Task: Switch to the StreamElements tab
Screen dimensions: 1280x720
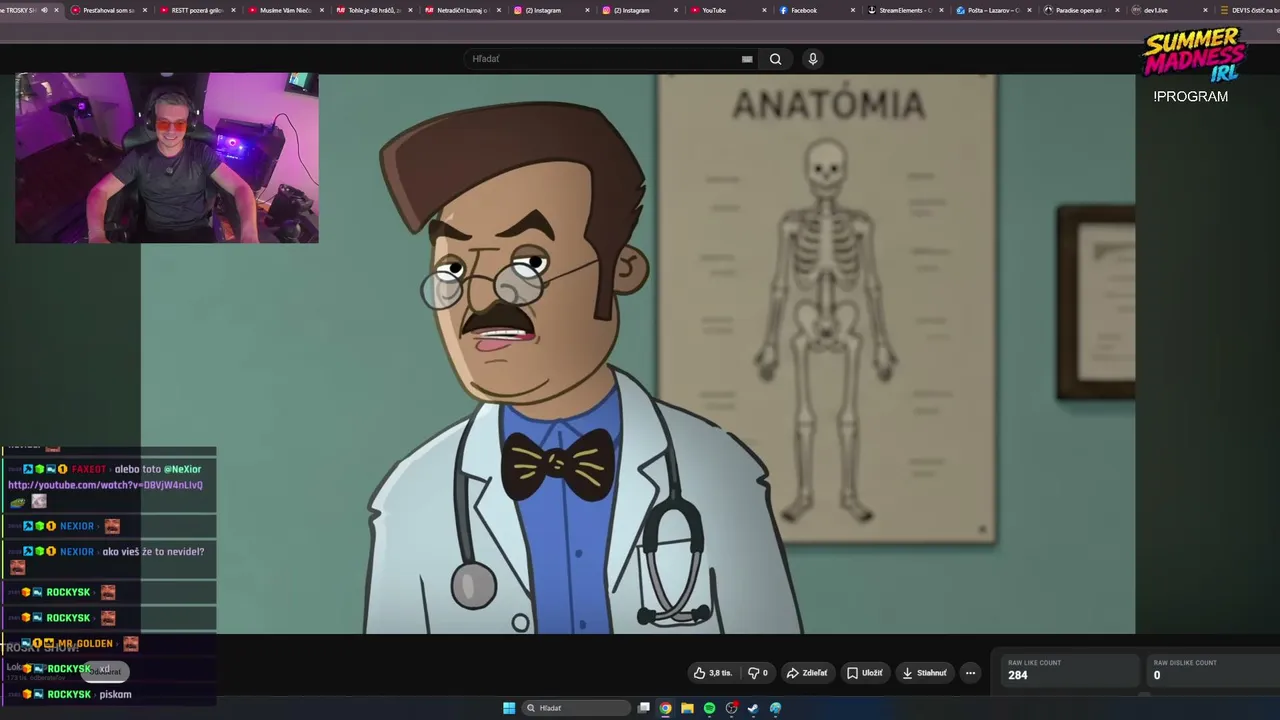Action: [905, 10]
